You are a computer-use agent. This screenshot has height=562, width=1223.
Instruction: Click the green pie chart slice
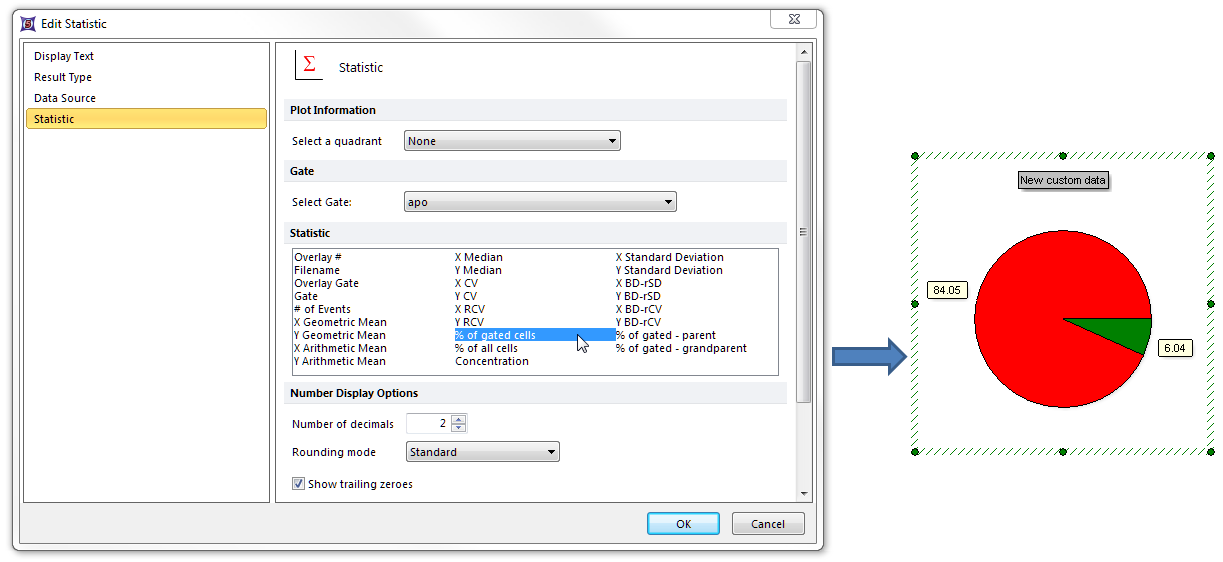pos(1125,332)
